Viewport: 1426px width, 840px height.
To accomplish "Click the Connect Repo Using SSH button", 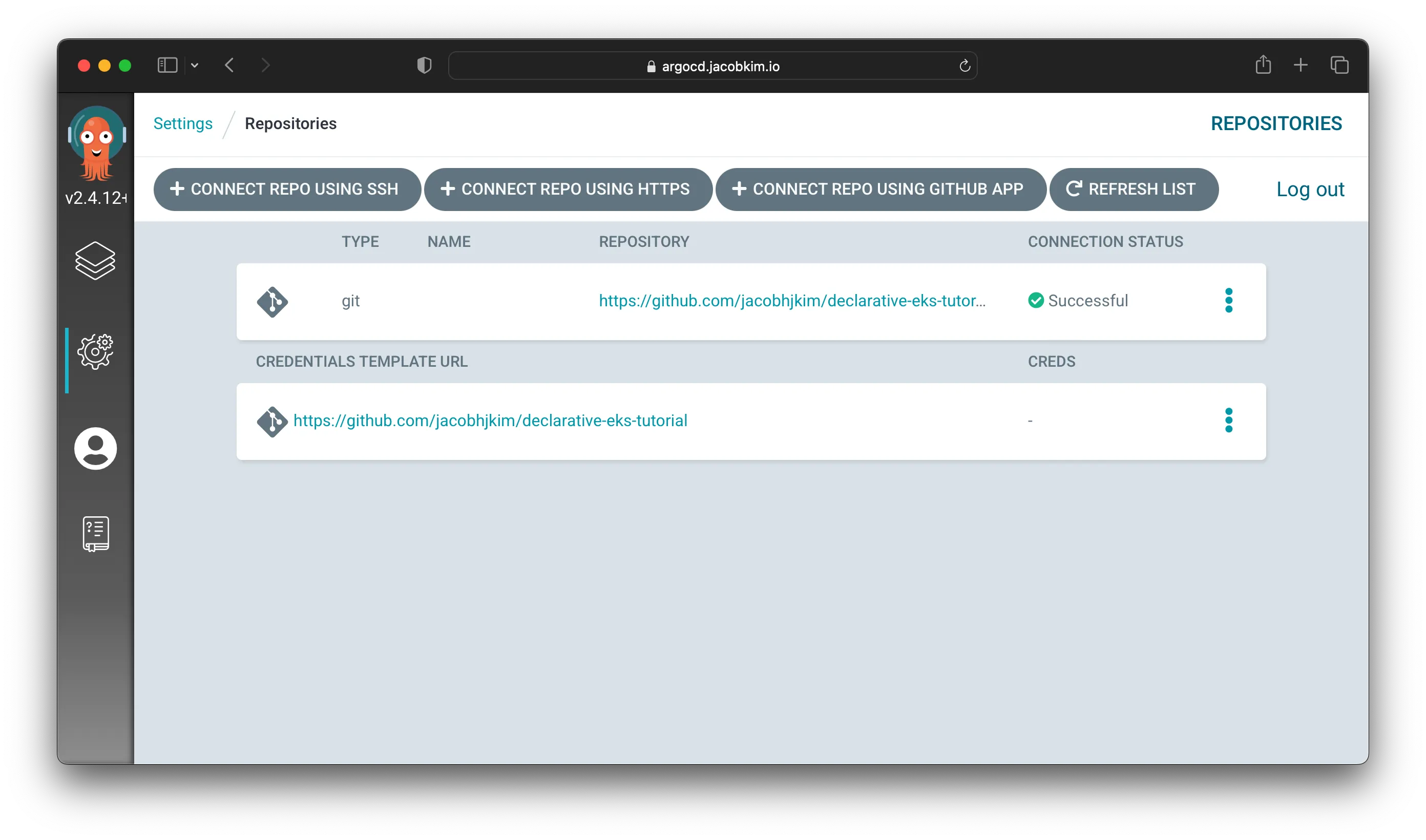I will point(286,189).
